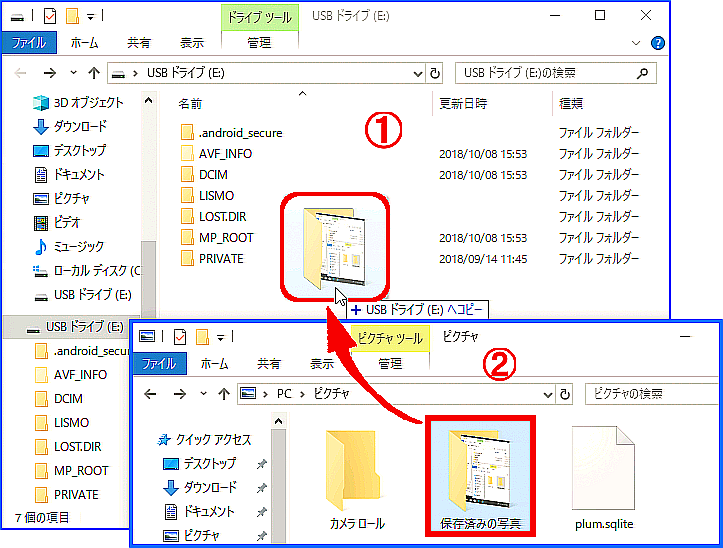
Task: Select ピクチャ in USB window navigation pane
Action: [x=61, y=198]
